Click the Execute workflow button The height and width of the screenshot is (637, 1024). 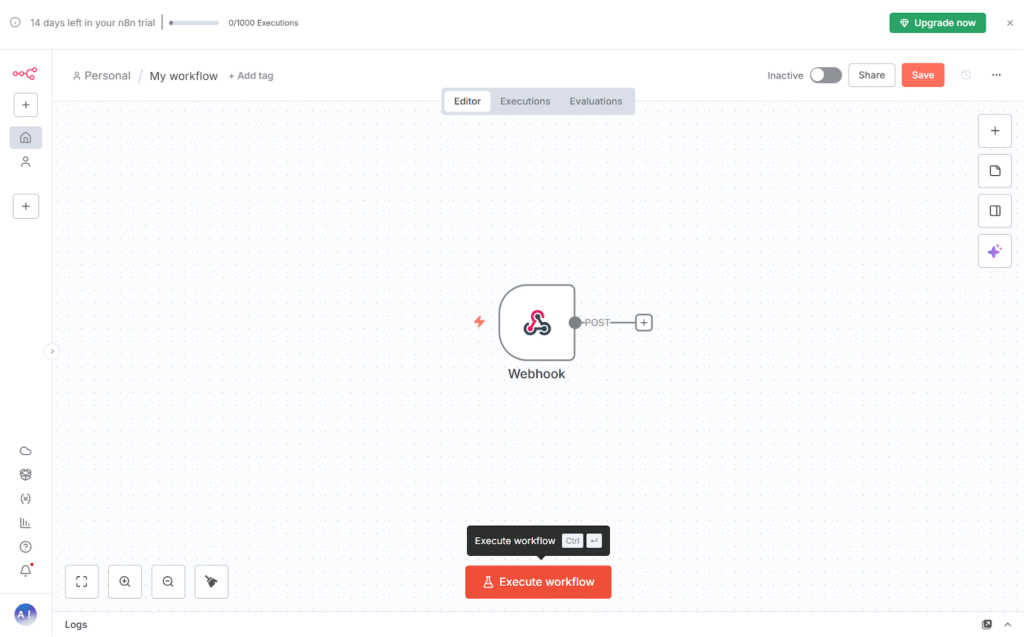[x=538, y=581]
